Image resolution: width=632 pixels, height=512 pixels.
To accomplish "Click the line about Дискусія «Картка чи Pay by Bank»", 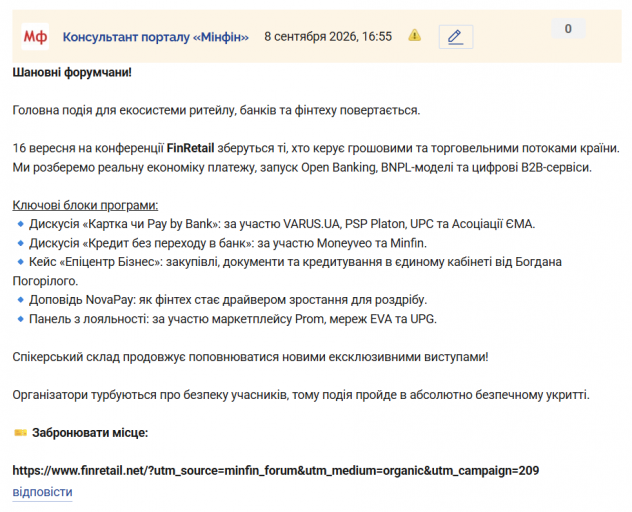I will point(282,224).
